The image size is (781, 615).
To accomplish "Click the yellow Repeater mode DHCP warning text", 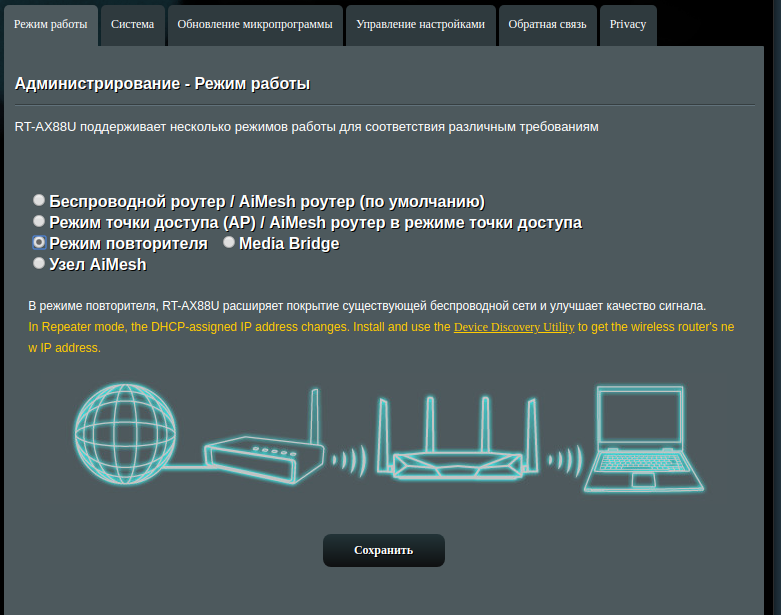I will (x=381, y=337).
